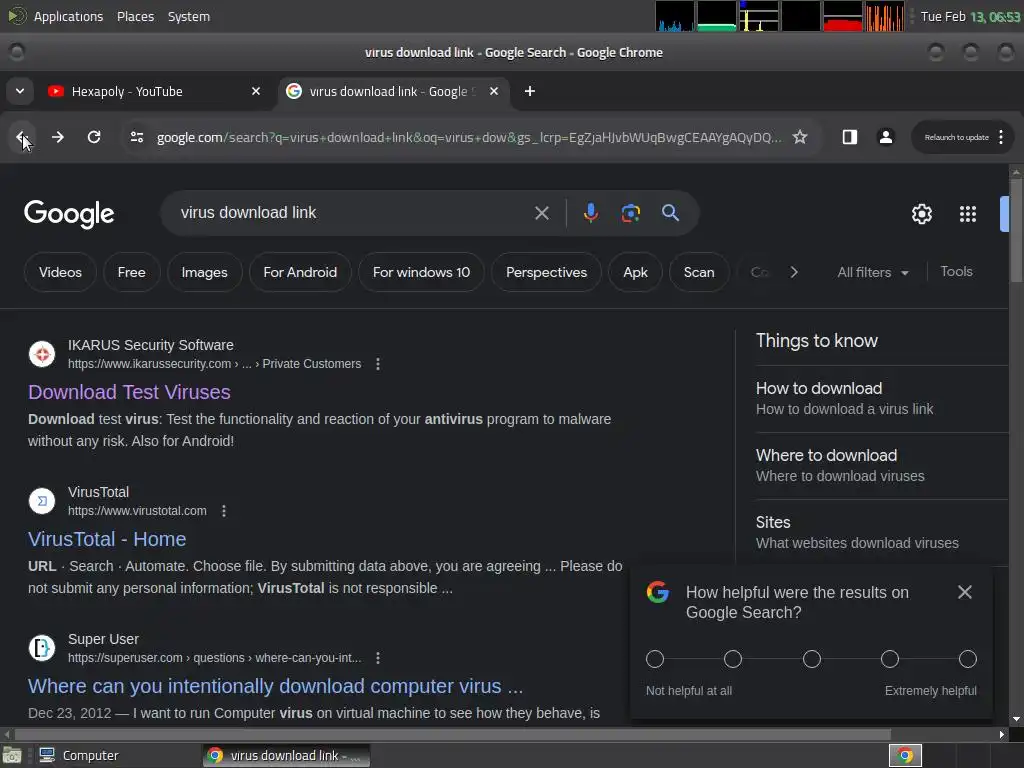1024x768 pixels.
Task: Select the Videos filter chip
Action: (x=60, y=272)
